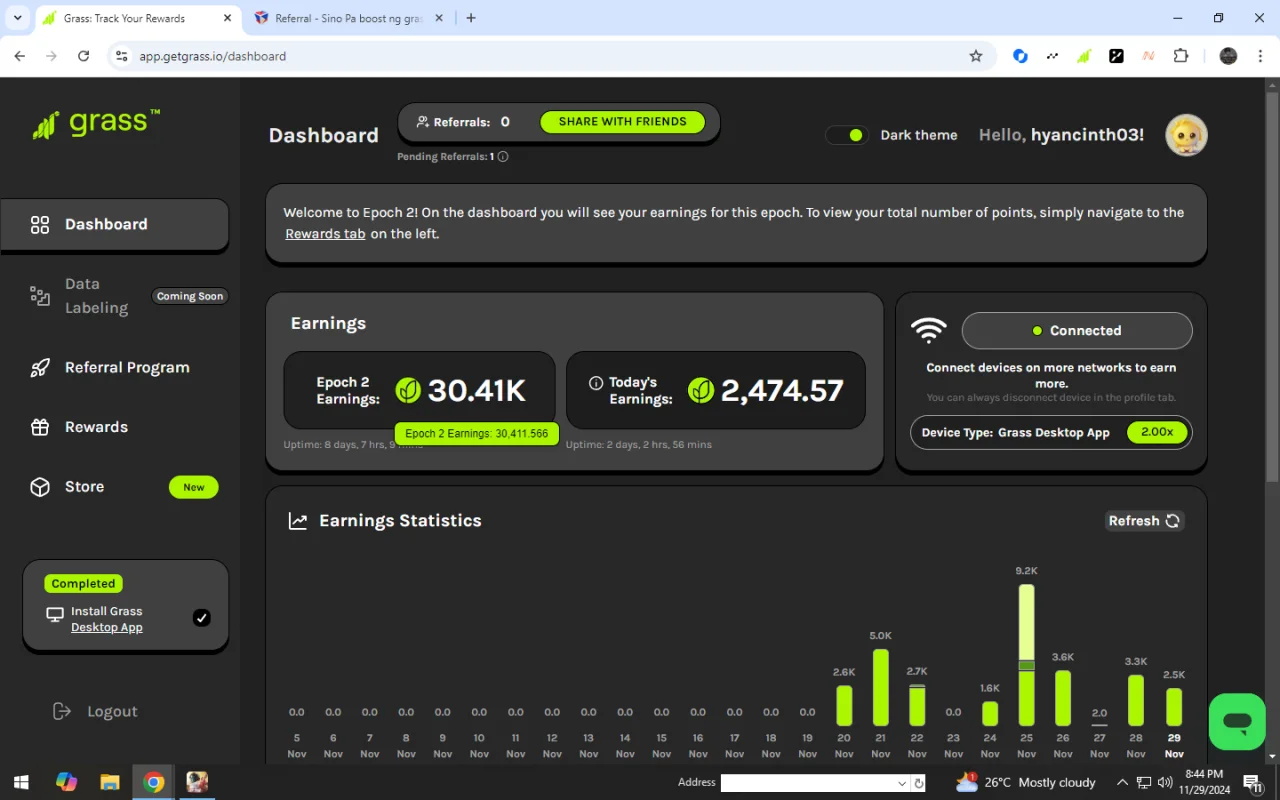The image size is (1280, 800).
Task: Show hidden system tray icons
Action: tap(1122, 782)
